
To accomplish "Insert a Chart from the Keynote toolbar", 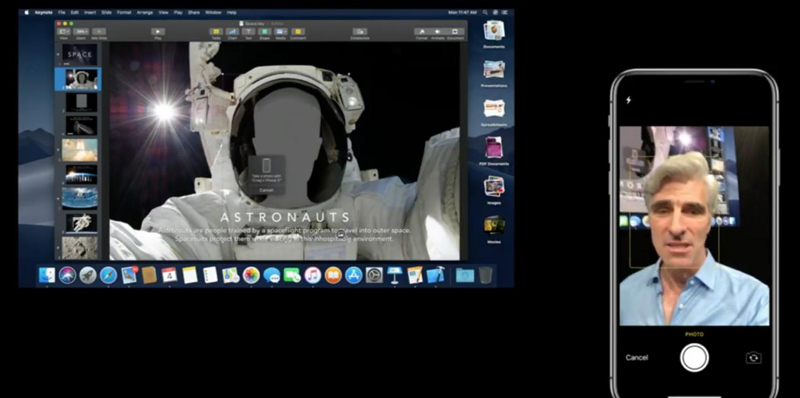I will pos(232,32).
